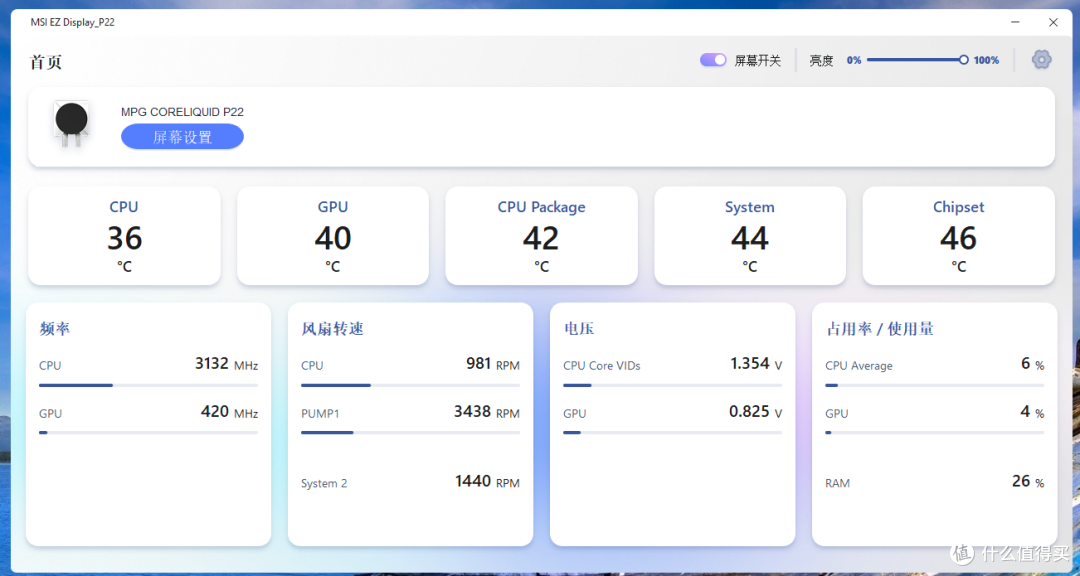1080x576 pixels.
Task: Click the 首页 home heading
Action: [46, 62]
